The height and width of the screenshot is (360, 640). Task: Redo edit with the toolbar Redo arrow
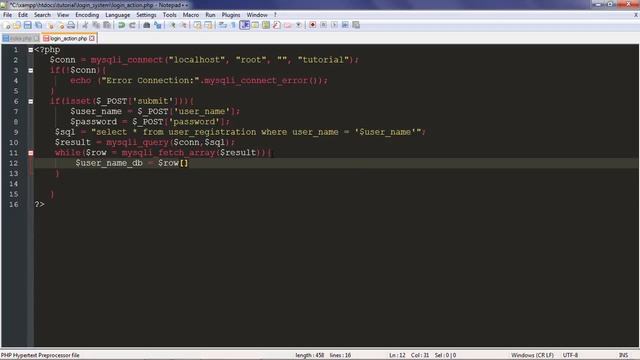click(x=132, y=25)
